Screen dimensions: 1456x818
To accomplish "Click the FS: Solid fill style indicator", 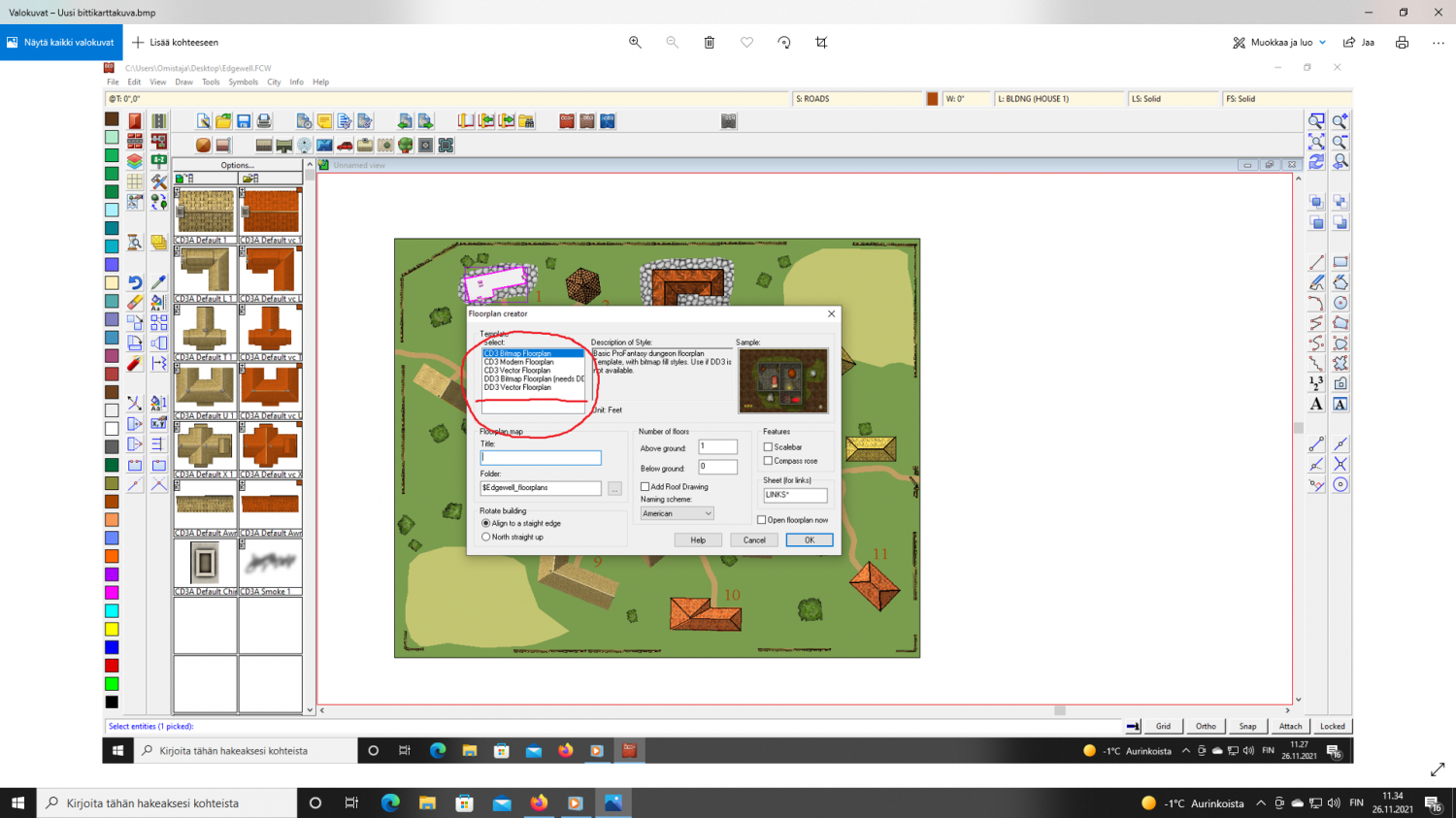I will (1287, 99).
